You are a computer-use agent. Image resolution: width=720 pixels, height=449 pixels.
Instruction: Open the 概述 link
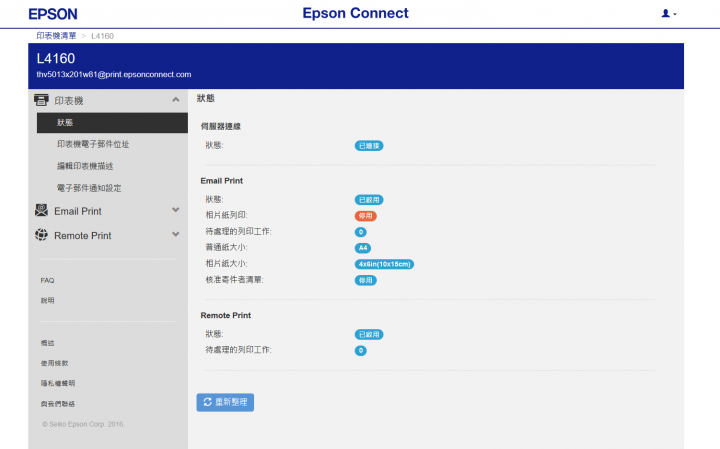coord(47,343)
